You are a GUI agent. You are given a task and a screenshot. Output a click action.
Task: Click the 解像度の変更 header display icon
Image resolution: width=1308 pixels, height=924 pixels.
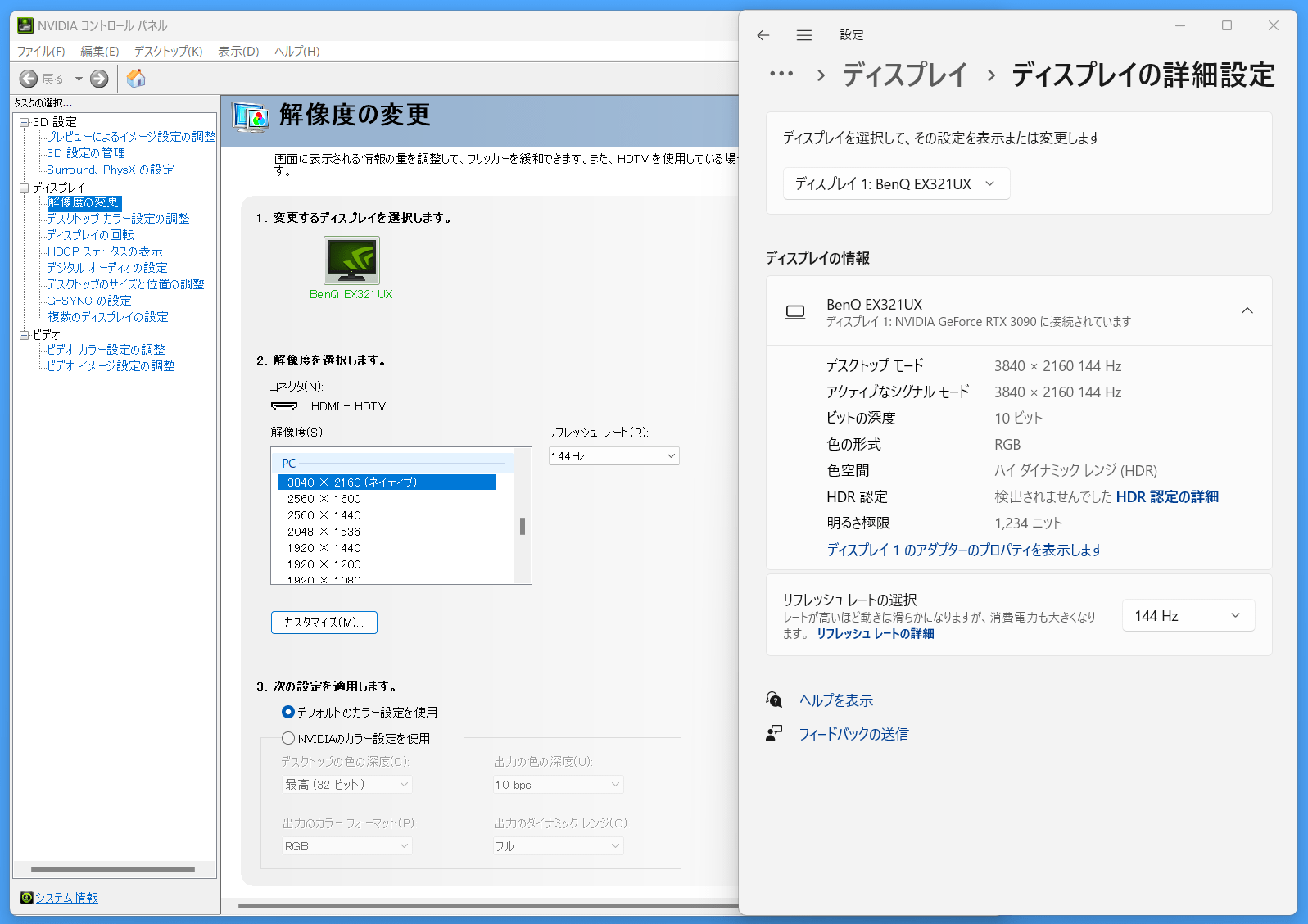click(x=251, y=117)
